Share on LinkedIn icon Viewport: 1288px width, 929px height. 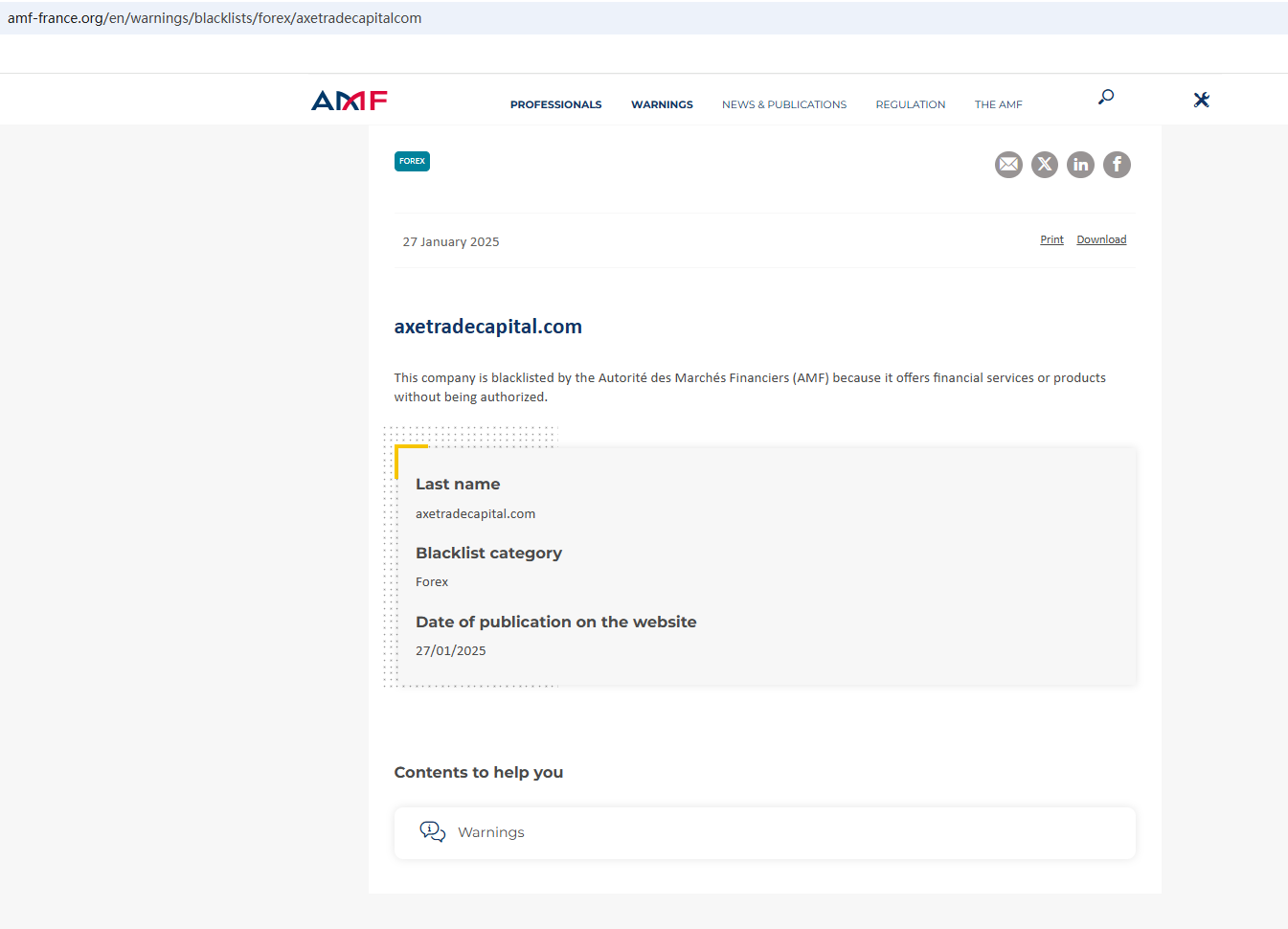(x=1080, y=165)
